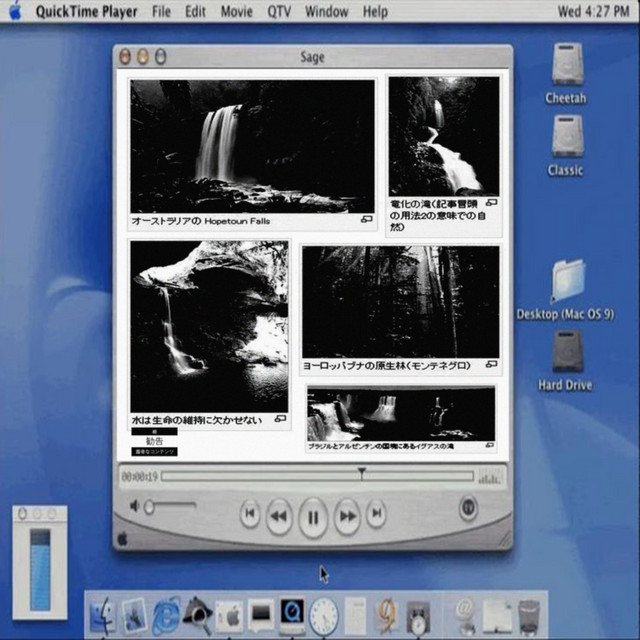Click the Finder icon in the Dock
The image size is (640, 640).
point(102,614)
